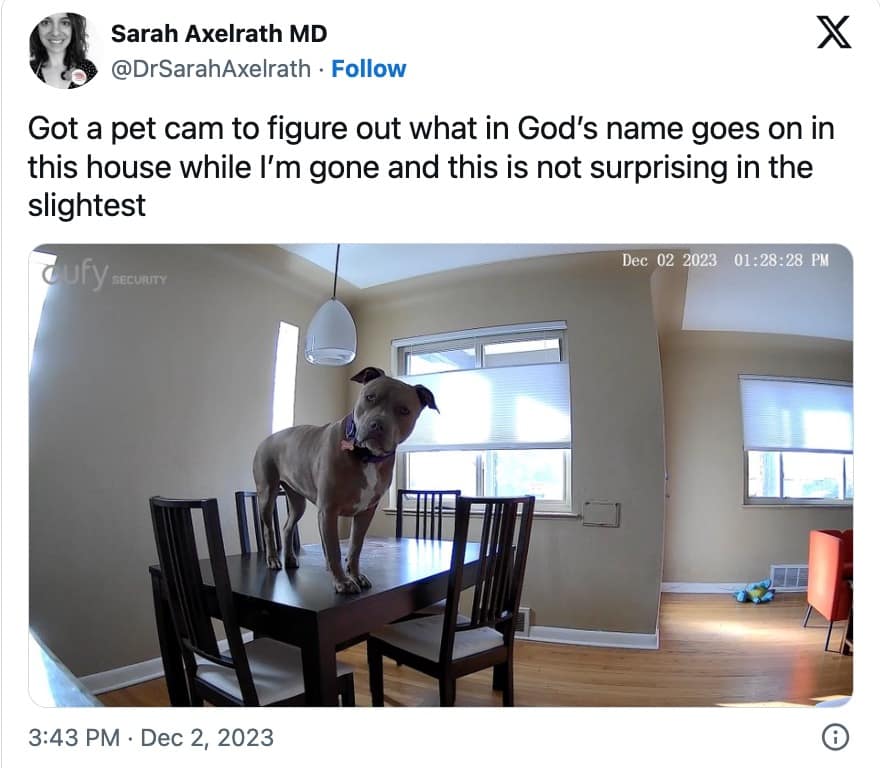
Task: Open the Sarah Axelrath MD display name
Action: coord(219,34)
